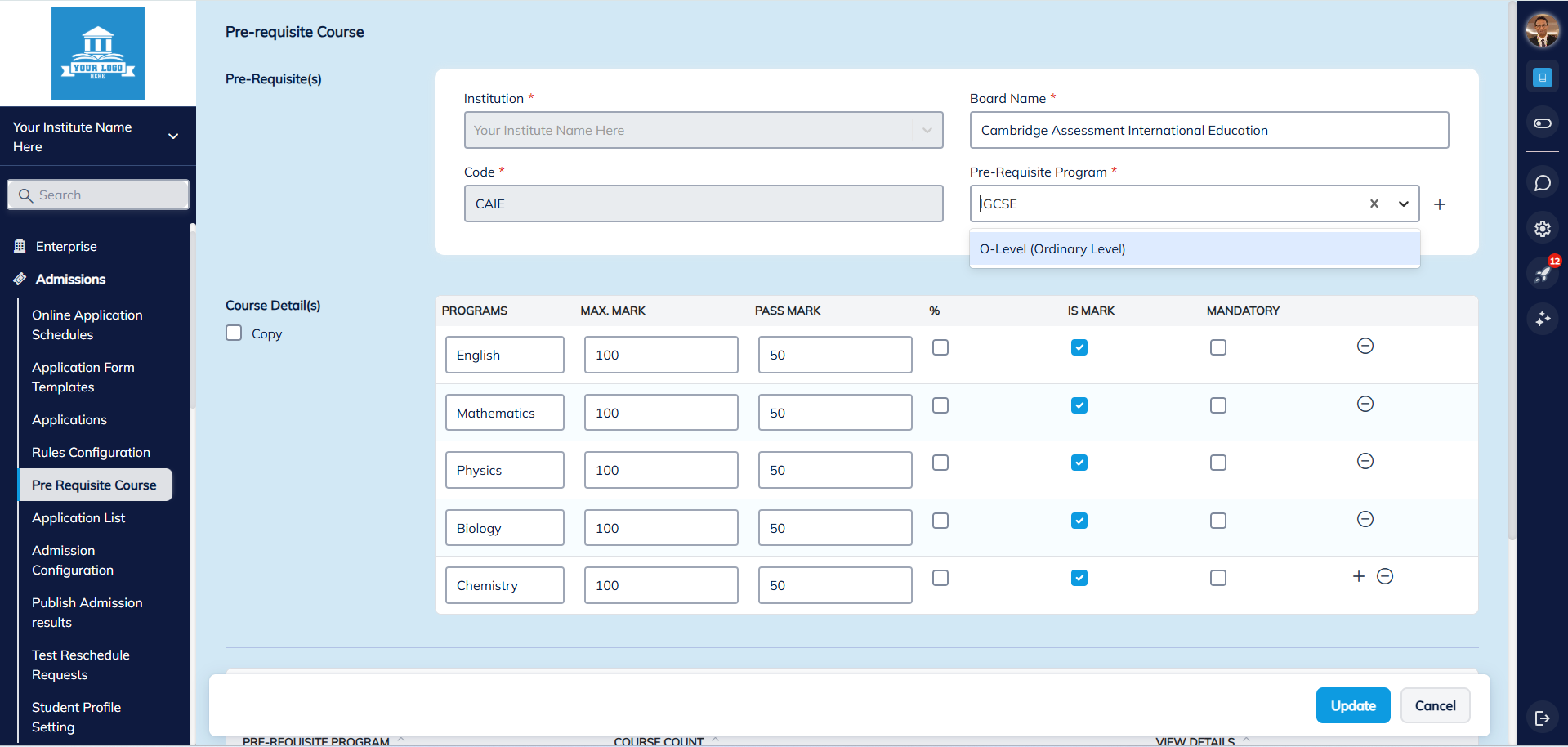Open the search box in the left sidebar
The height and width of the screenshot is (747, 1568).
click(98, 195)
